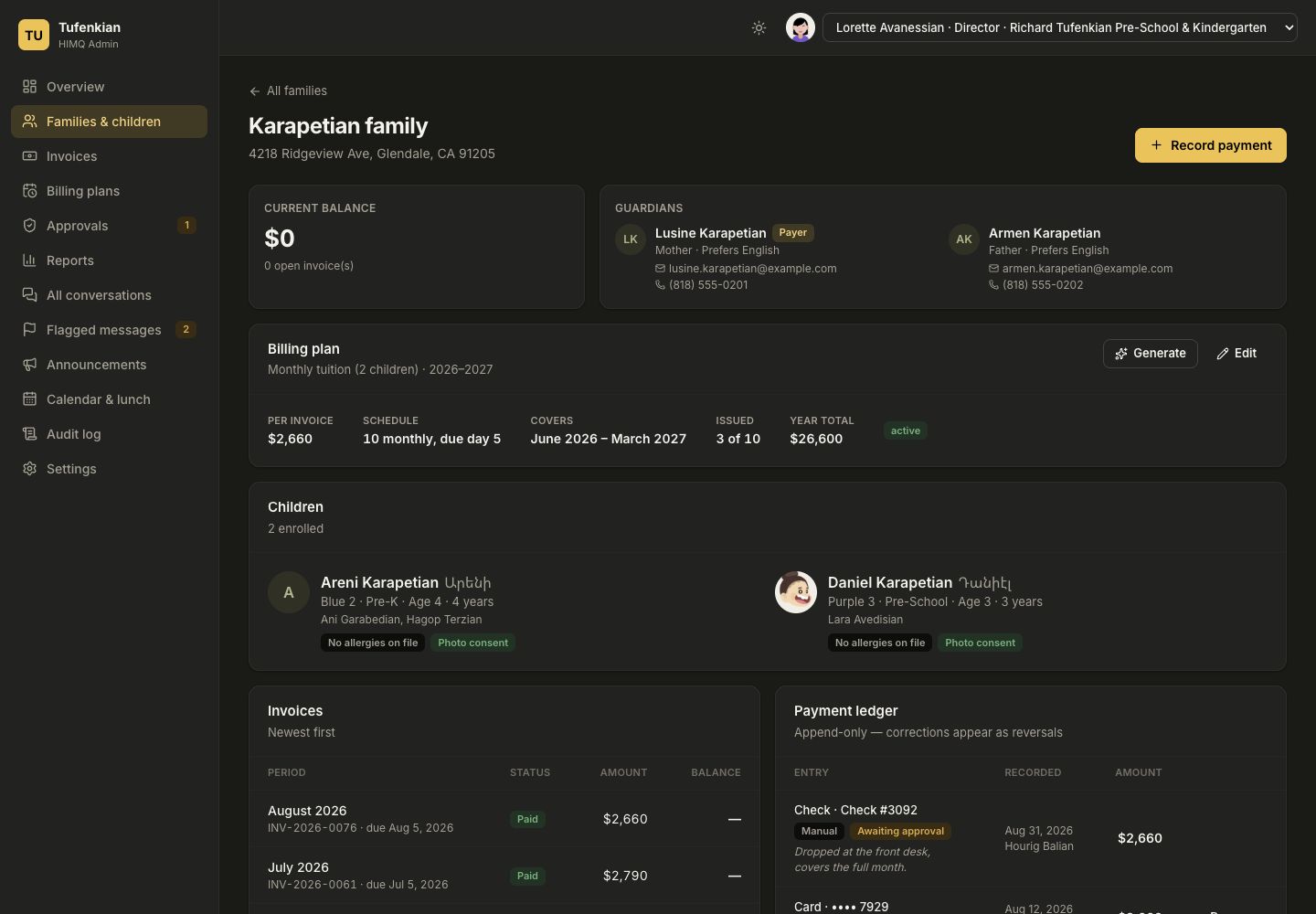This screenshot has height=914, width=1316.
Task: Click the Awaiting approval tag on Check #3092
Action: coord(900,831)
